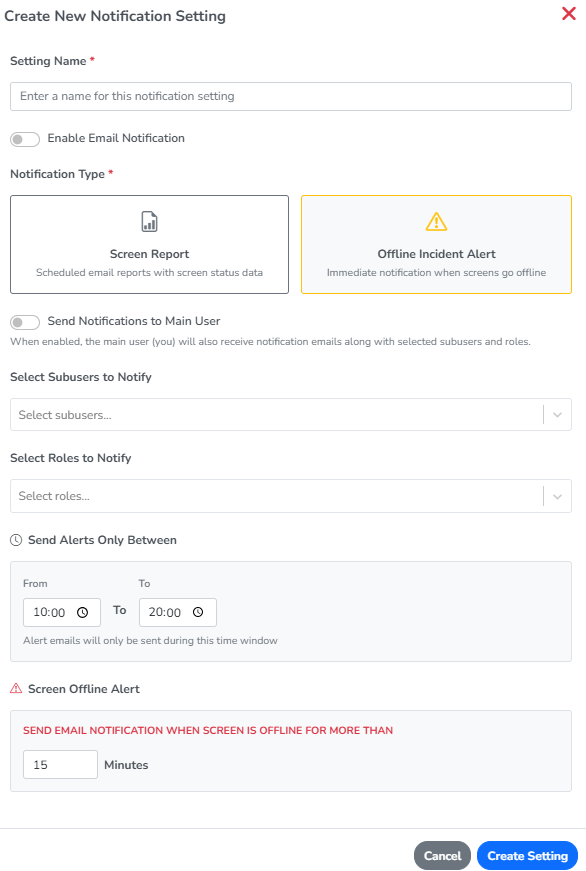Image resolution: width=586 pixels, height=871 pixels.
Task: Click the offline minutes field showing 15
Action: (60, 764)
